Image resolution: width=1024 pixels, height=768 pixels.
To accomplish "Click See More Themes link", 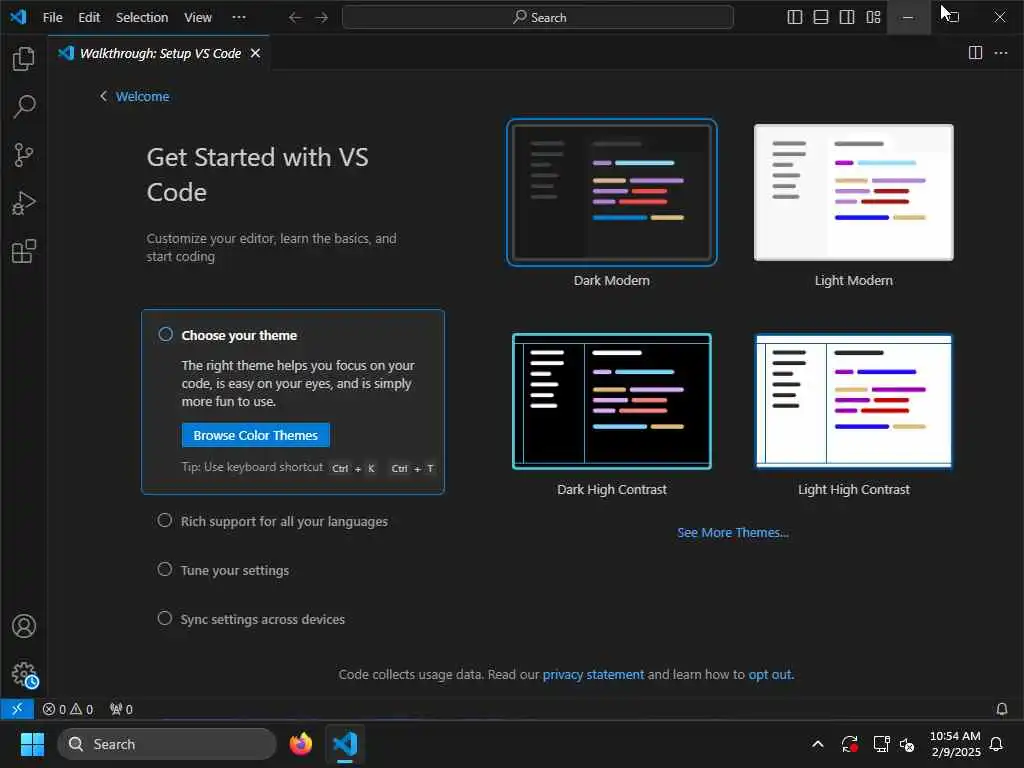I will point(733,533).
